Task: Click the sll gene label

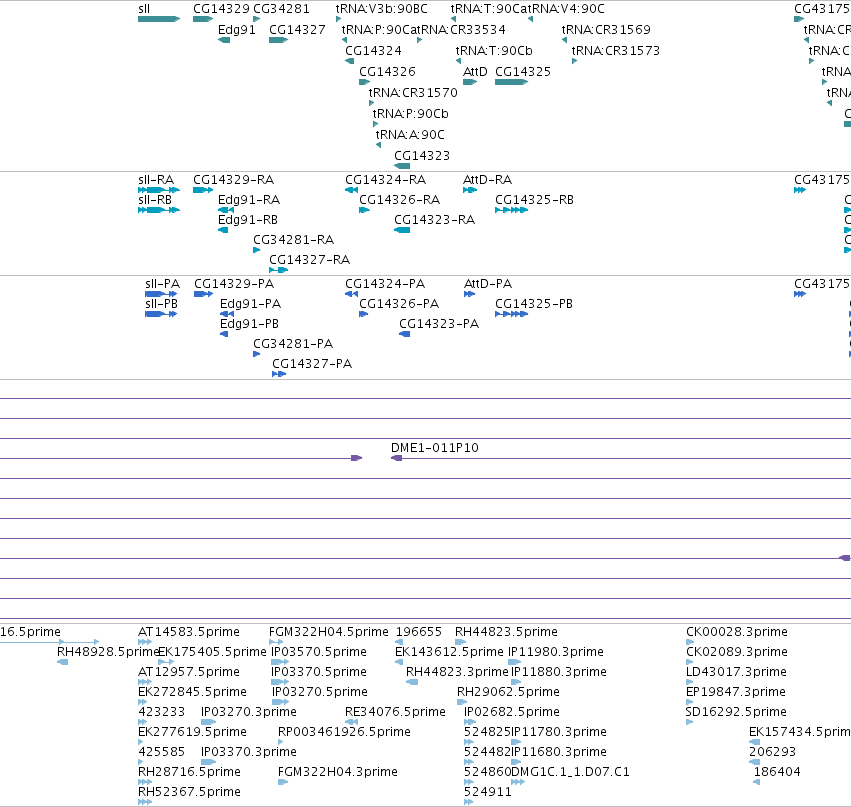Action: tap(144, 9)
